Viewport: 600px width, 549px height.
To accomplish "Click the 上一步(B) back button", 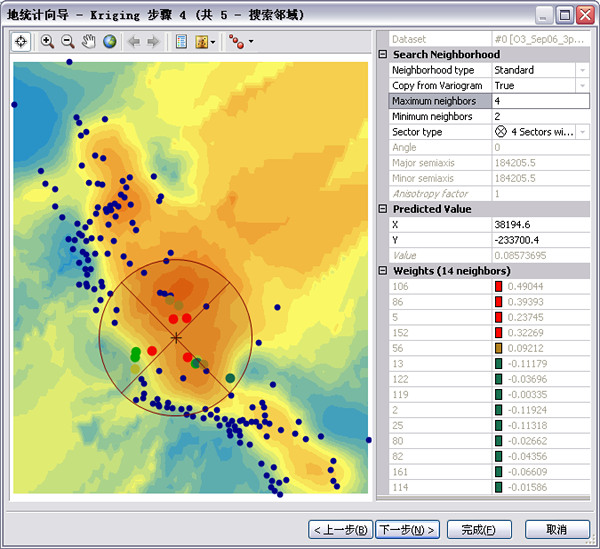I will pyautogui.click(x=340, y=529).
